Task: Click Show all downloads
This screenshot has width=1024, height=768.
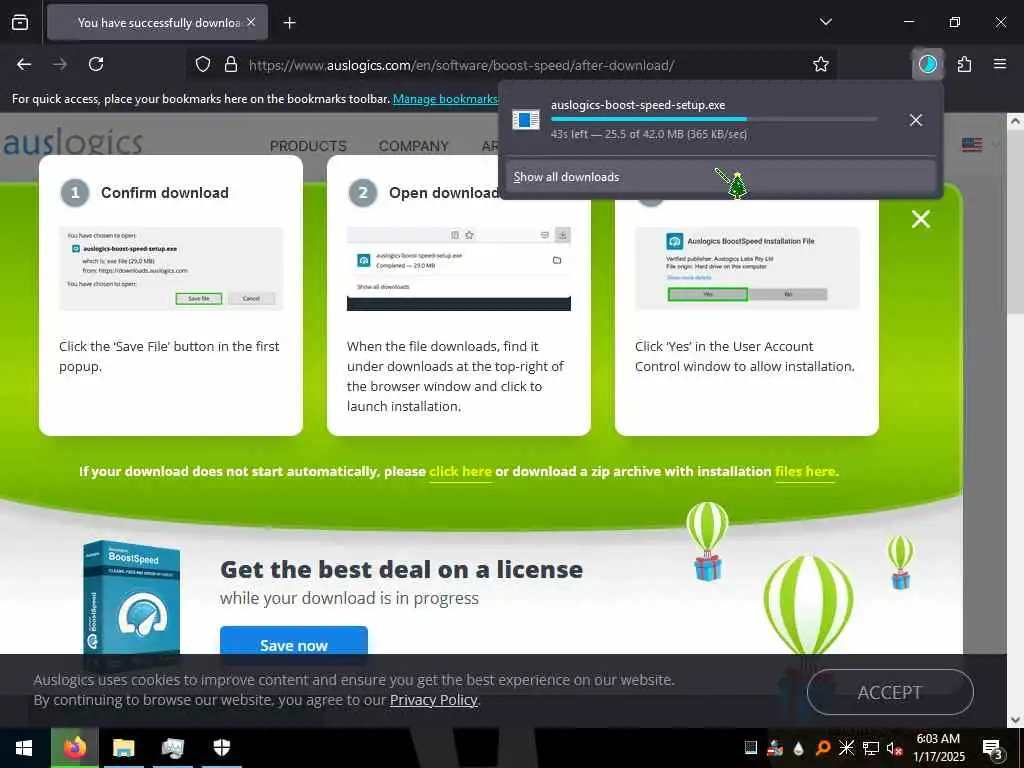Action: (x=721, y=177)
